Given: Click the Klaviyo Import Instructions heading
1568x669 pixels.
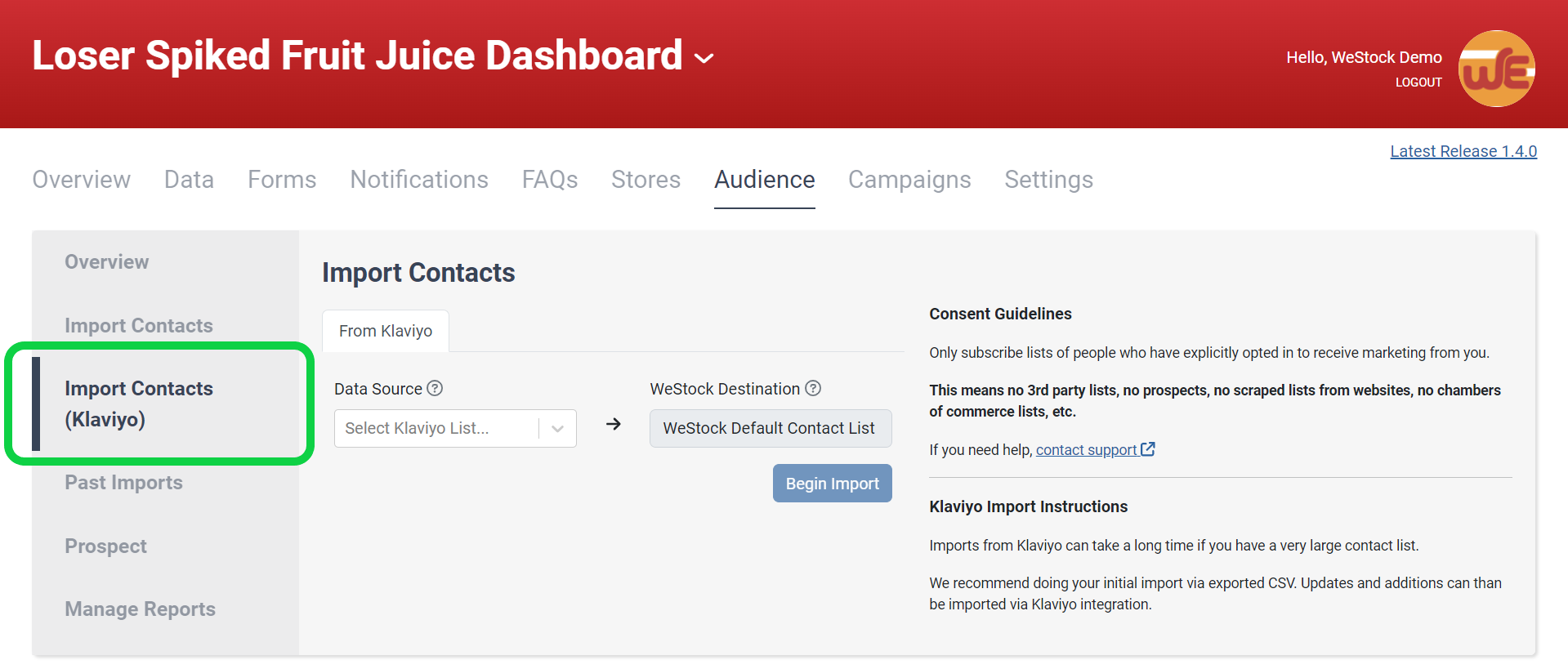Looking at the screenshot, I should coord(1028,506).
